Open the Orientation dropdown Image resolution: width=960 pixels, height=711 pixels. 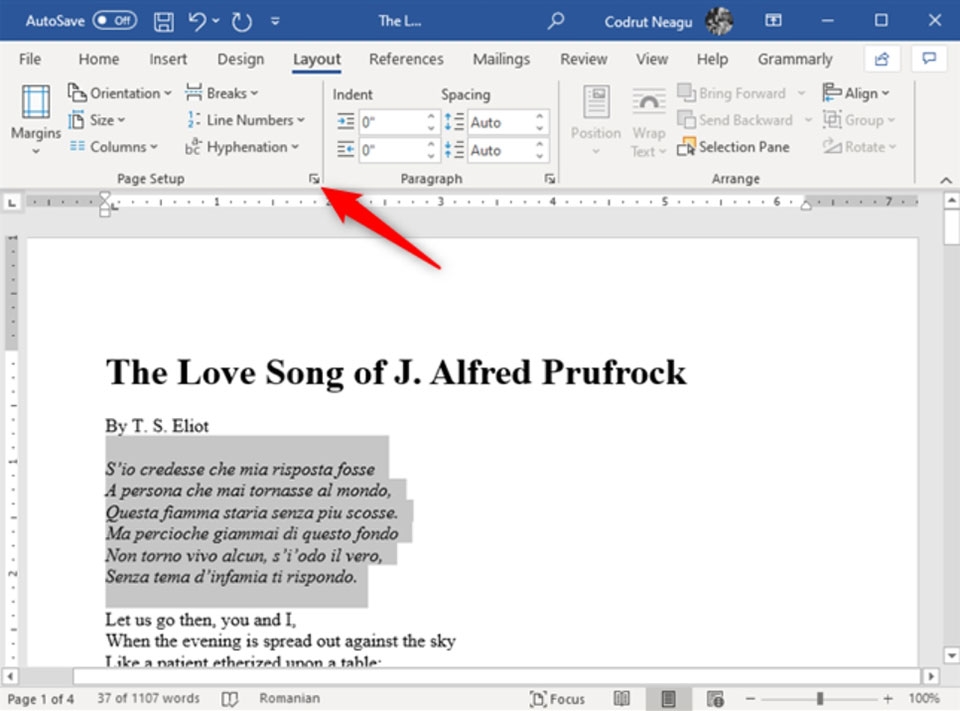[x=119, y=93]
